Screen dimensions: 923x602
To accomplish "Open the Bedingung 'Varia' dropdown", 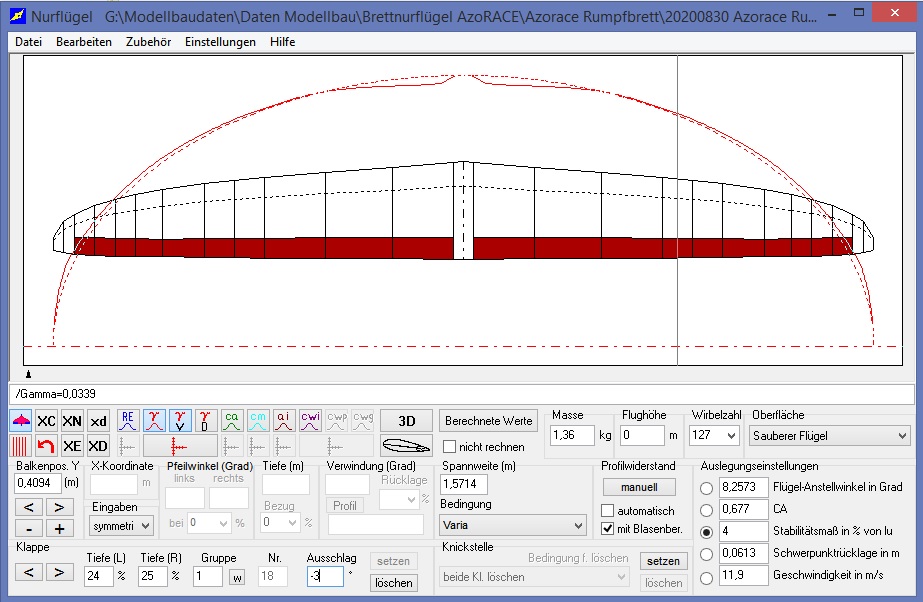I will (x=513, y=525).
